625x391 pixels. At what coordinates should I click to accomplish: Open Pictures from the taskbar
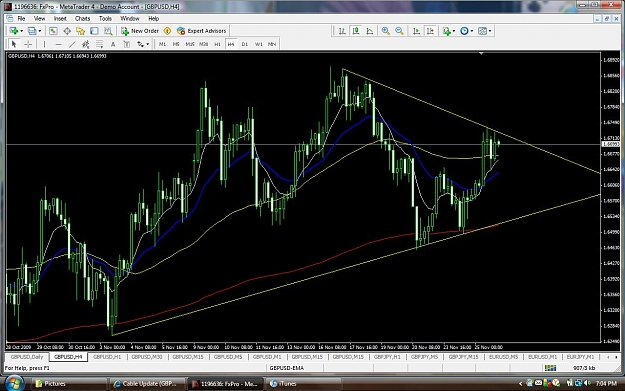(x=69, y=383)
